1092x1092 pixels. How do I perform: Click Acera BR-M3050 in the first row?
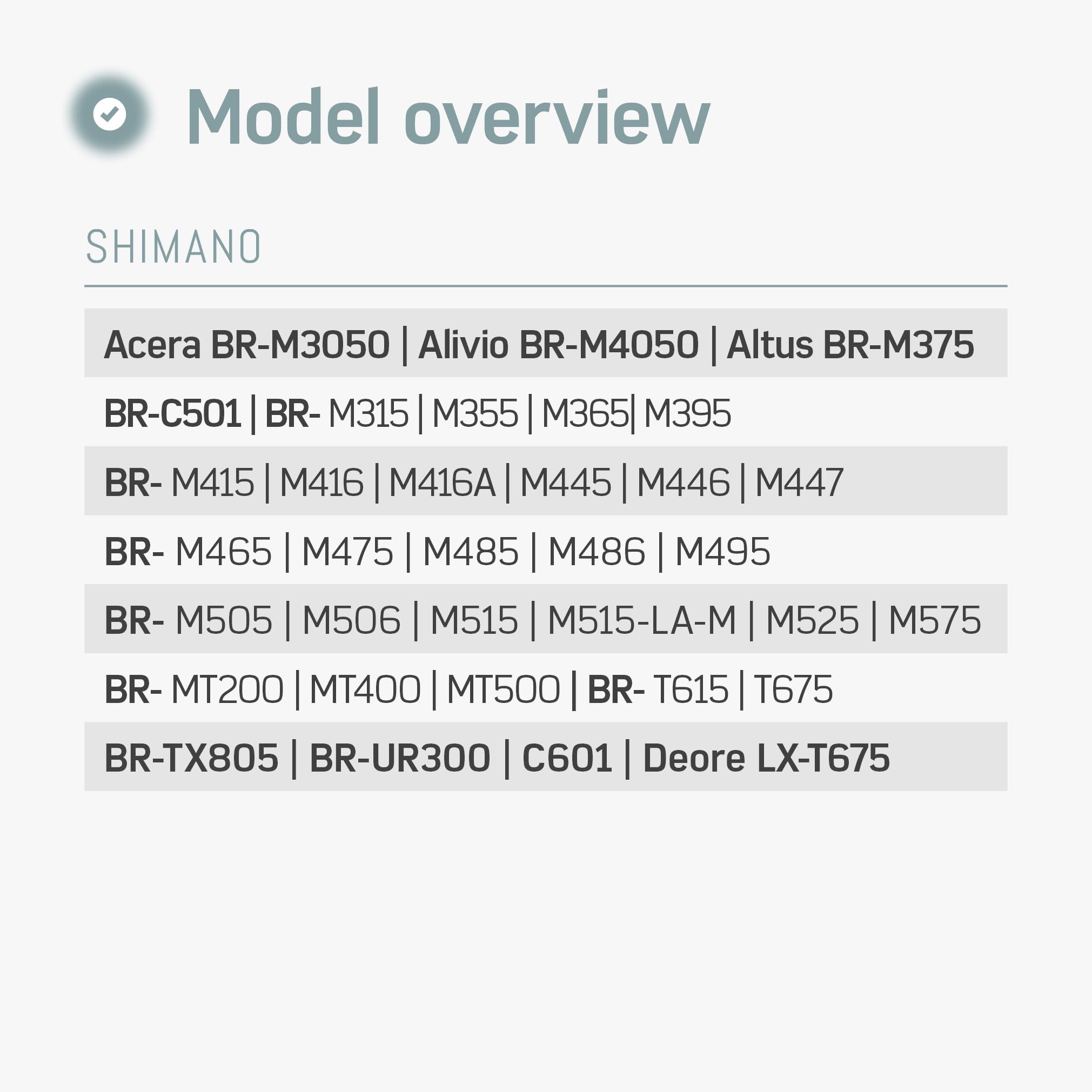pos(247,344)
